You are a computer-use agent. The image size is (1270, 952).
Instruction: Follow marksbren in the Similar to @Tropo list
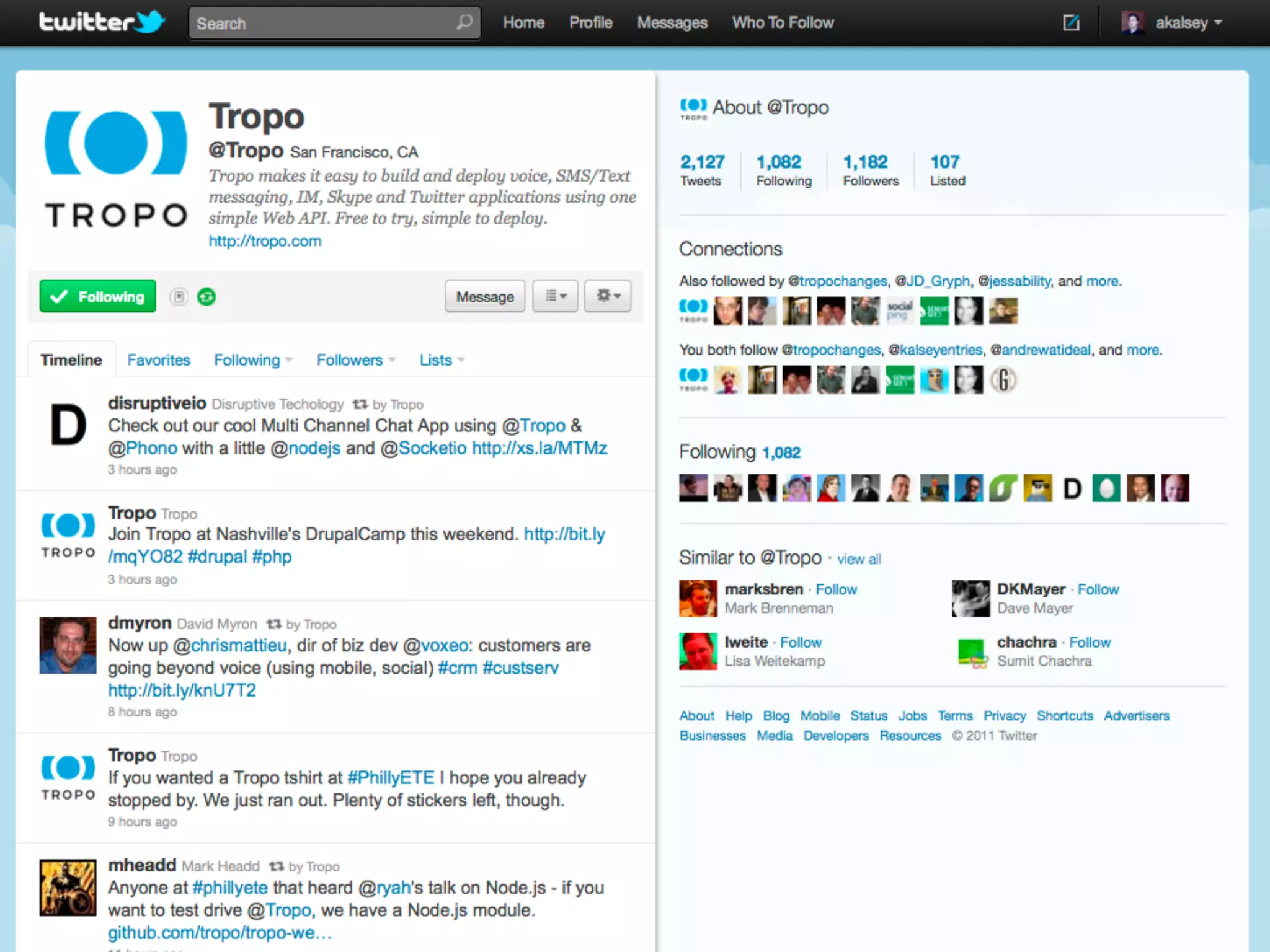[x=836, y=589]
